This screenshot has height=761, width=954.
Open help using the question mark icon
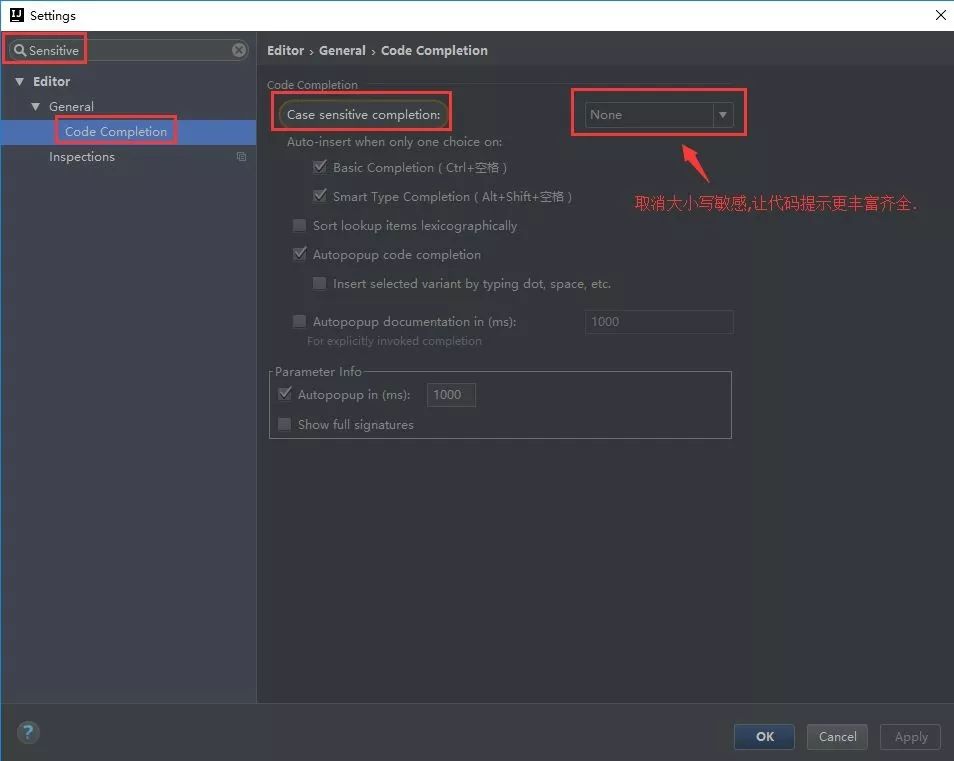[28, 732]
